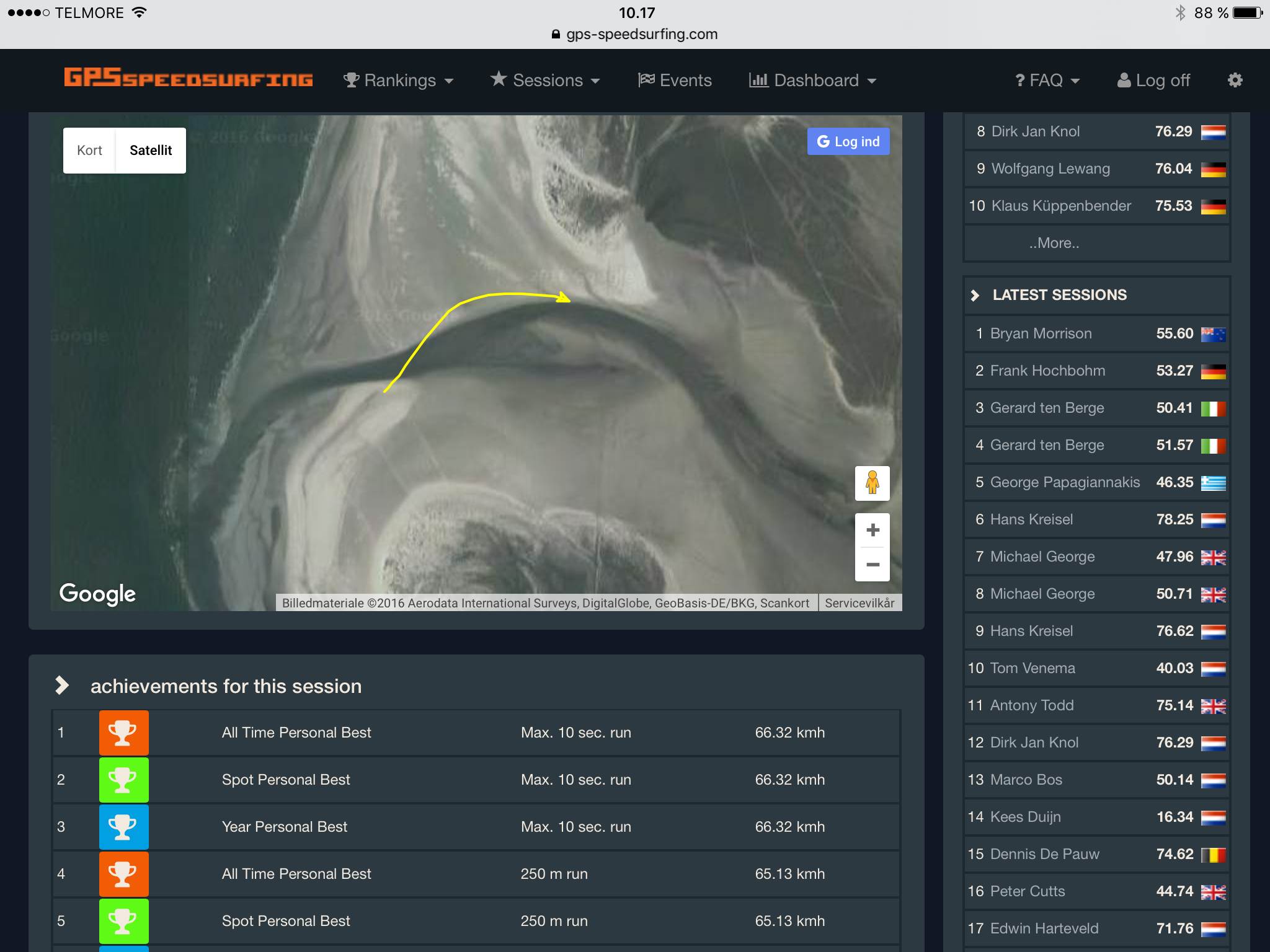Switch map to Kort view
The height and width of the screenshot is (952, 1270).
[89, 150]
